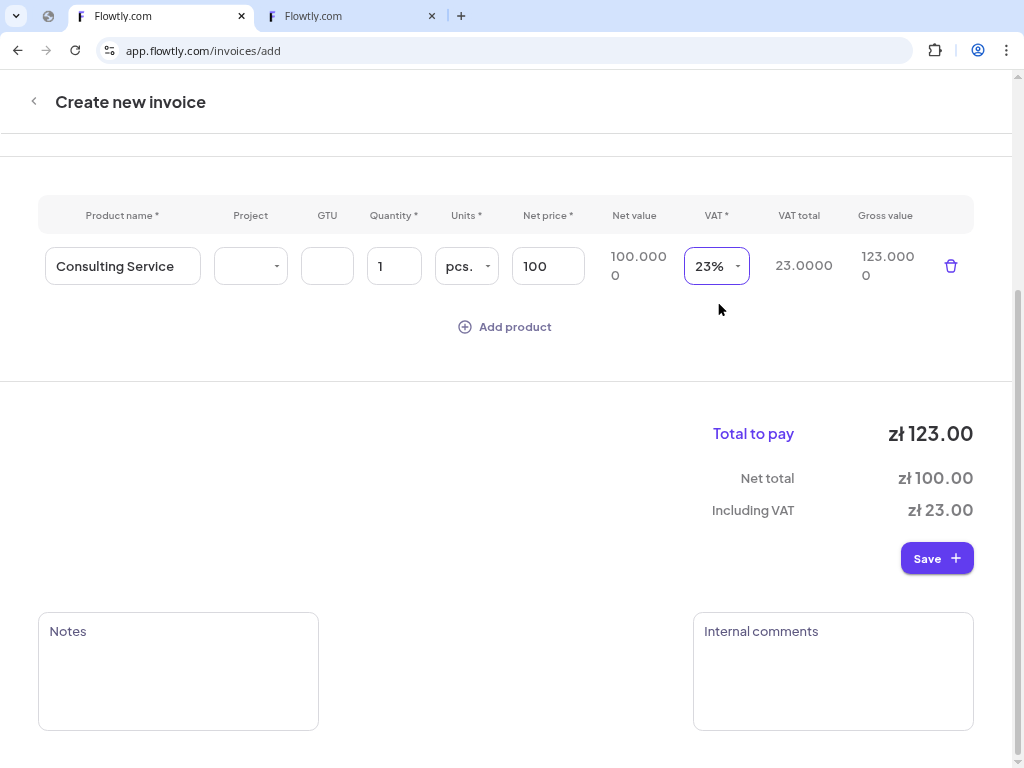The height and width of the screenshot is (768, 1024).
Task: Click the site permissions icon in address bar
Action: [x=109, y=50]
